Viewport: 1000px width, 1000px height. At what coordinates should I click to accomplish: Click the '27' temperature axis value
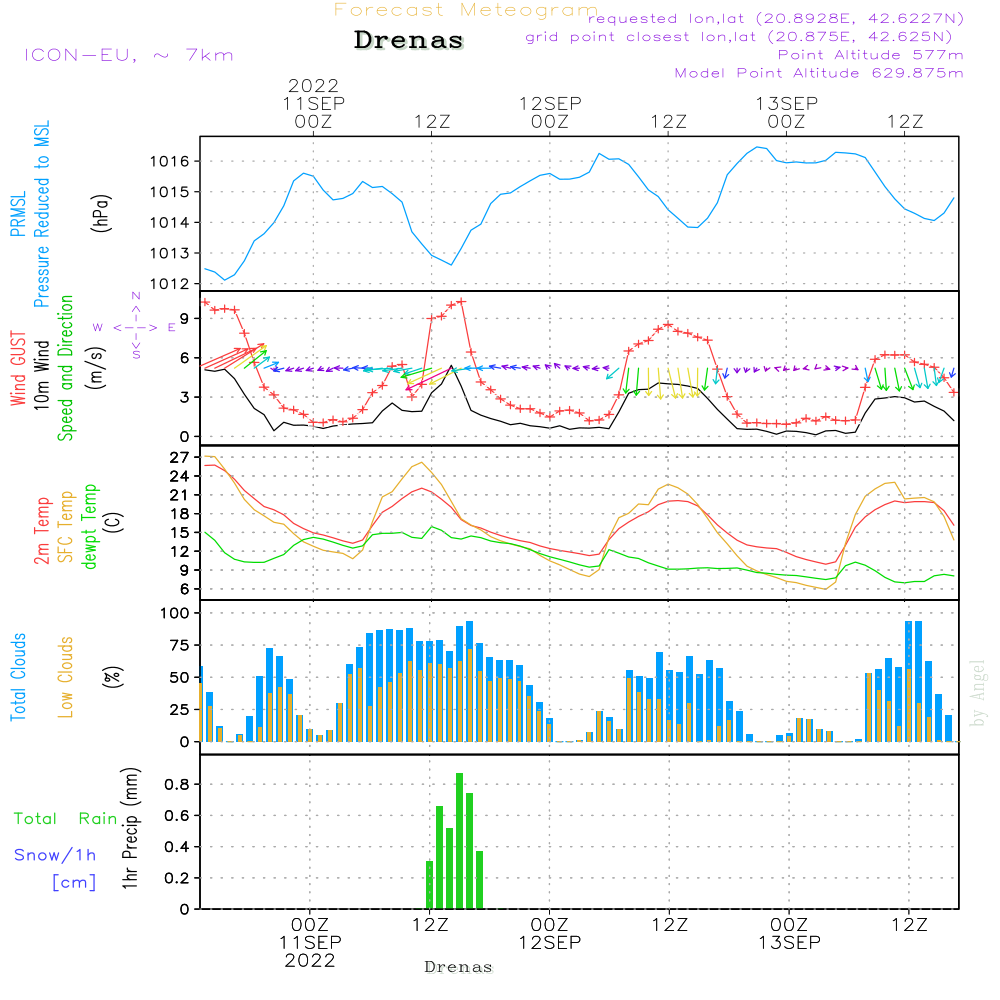click(180, 457)
